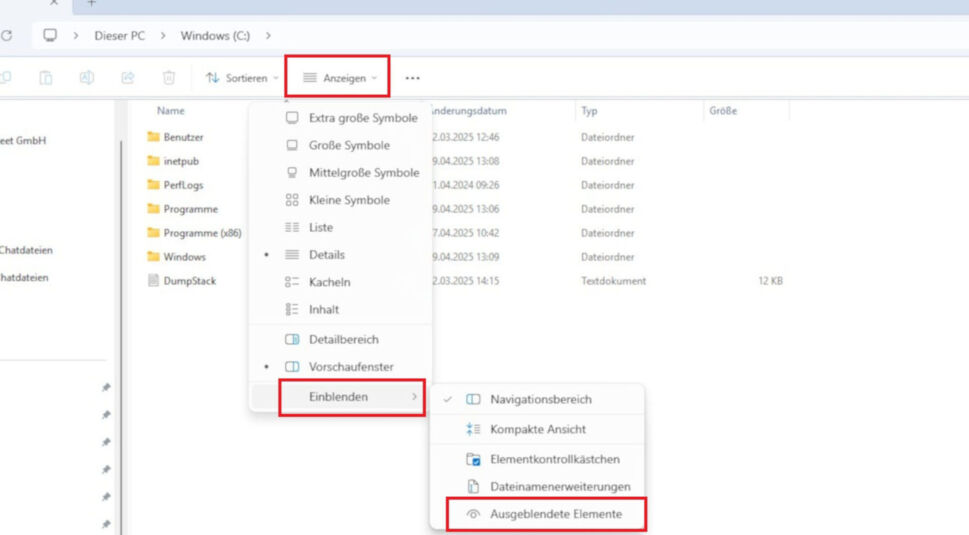Click the Delete trash can icon
Viewport: 969px width, 535px height.
[x=169, y=78]
